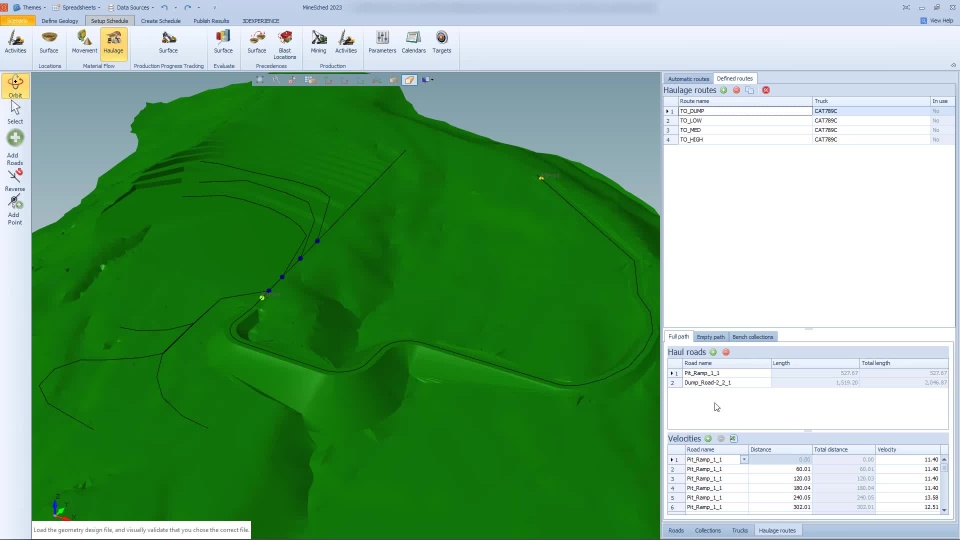Image resolution: width=960 pixels, height=540 pixels.
Task: Open the Targets tool
Action: pyautogui.click(x=441, y=42)
